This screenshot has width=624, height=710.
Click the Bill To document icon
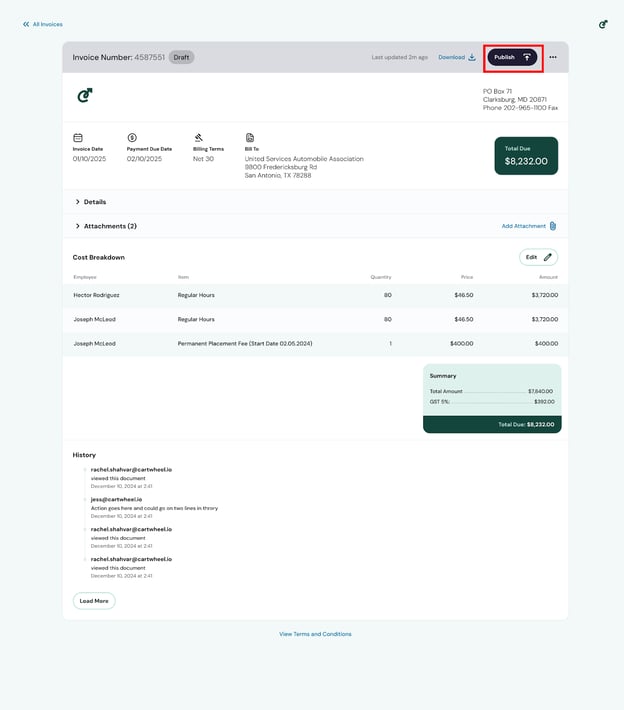pyautogui.click(x=250, y=137)
